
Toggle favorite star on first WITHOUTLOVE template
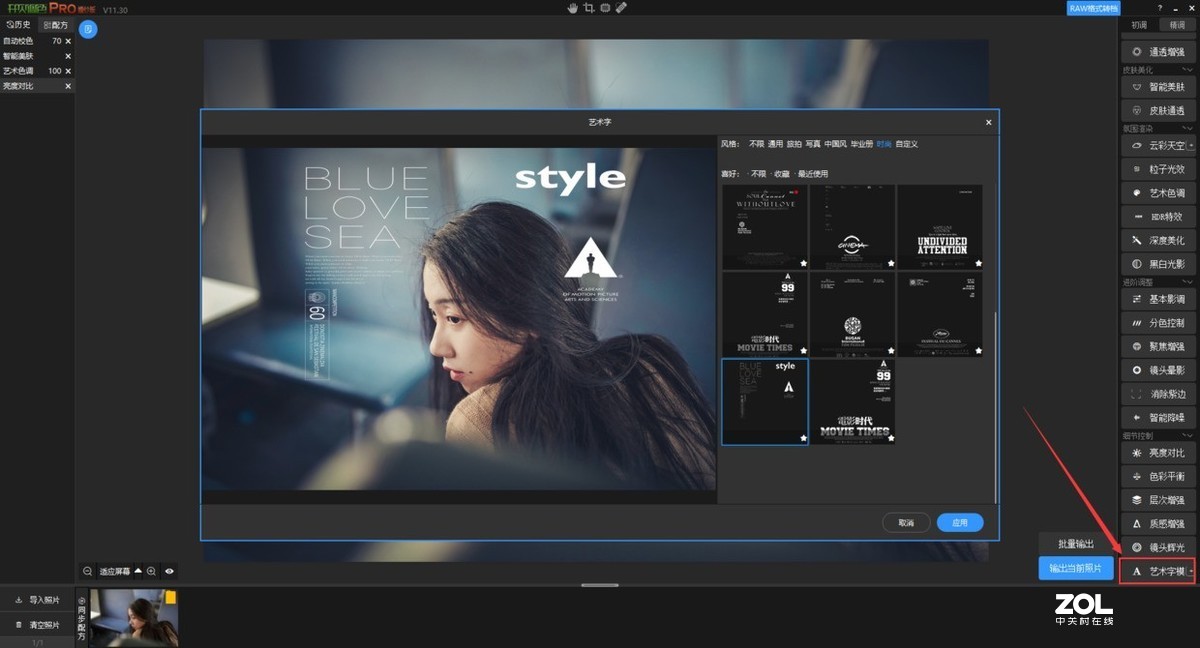pos(802,264)
